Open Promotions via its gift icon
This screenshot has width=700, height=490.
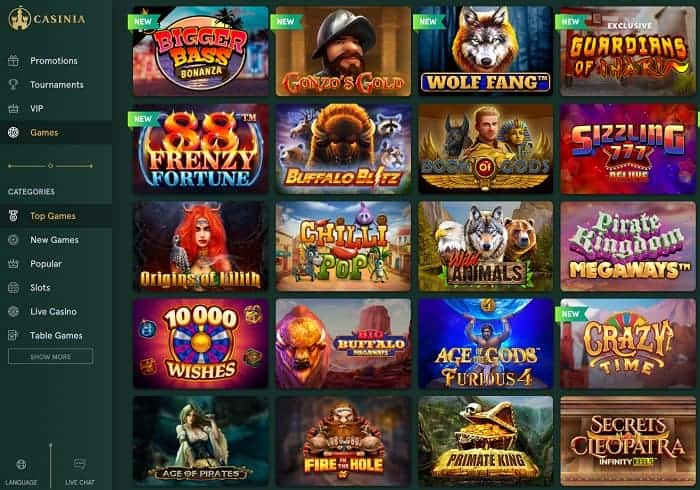[x=13, y=60]
